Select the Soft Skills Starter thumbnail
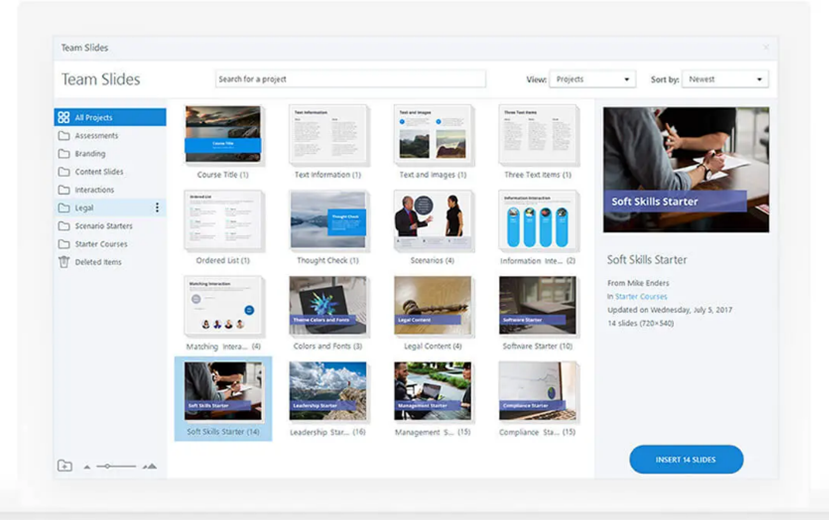The width and height of the screenshot is (829, 520). coord(223,391)
